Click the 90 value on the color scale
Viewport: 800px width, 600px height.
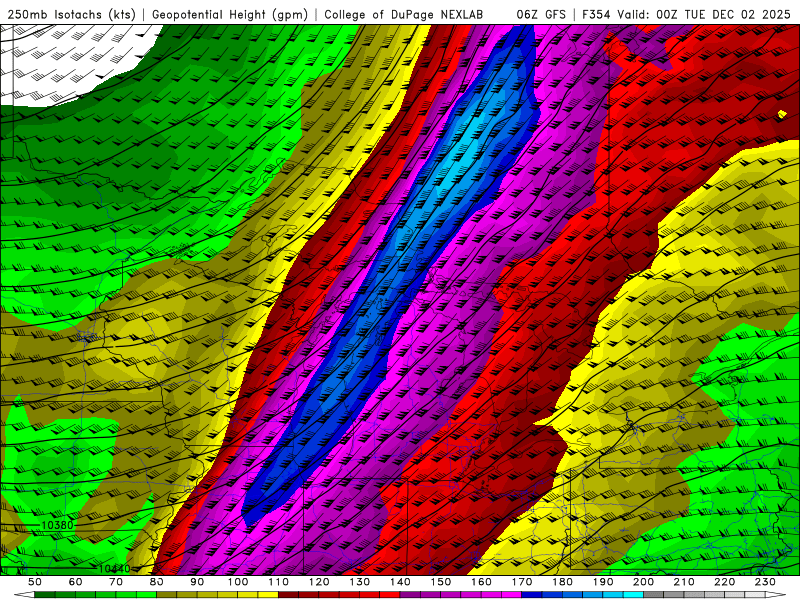(197, 582)
